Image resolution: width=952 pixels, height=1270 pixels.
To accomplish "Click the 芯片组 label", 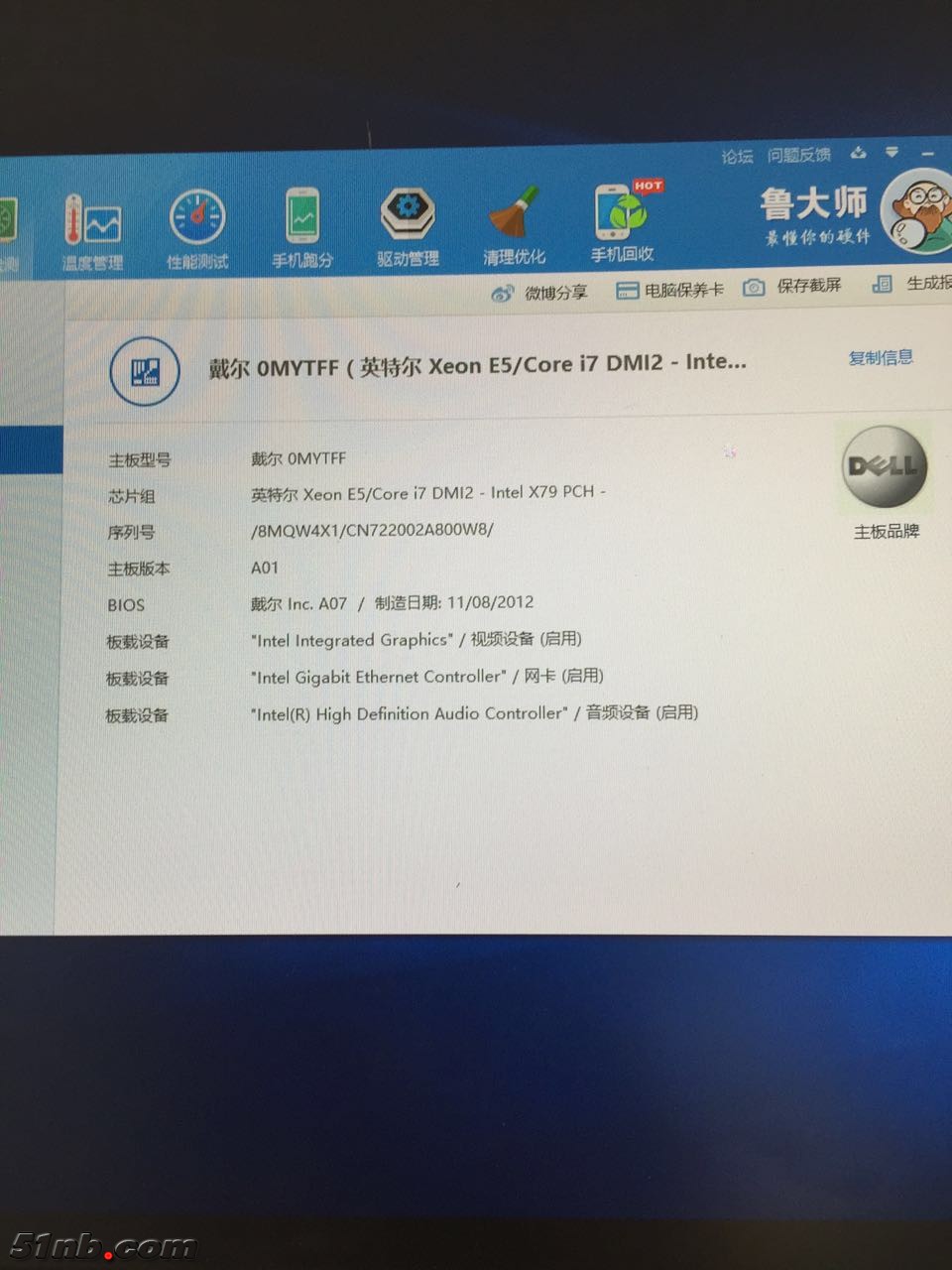I will tap(132, 496).
